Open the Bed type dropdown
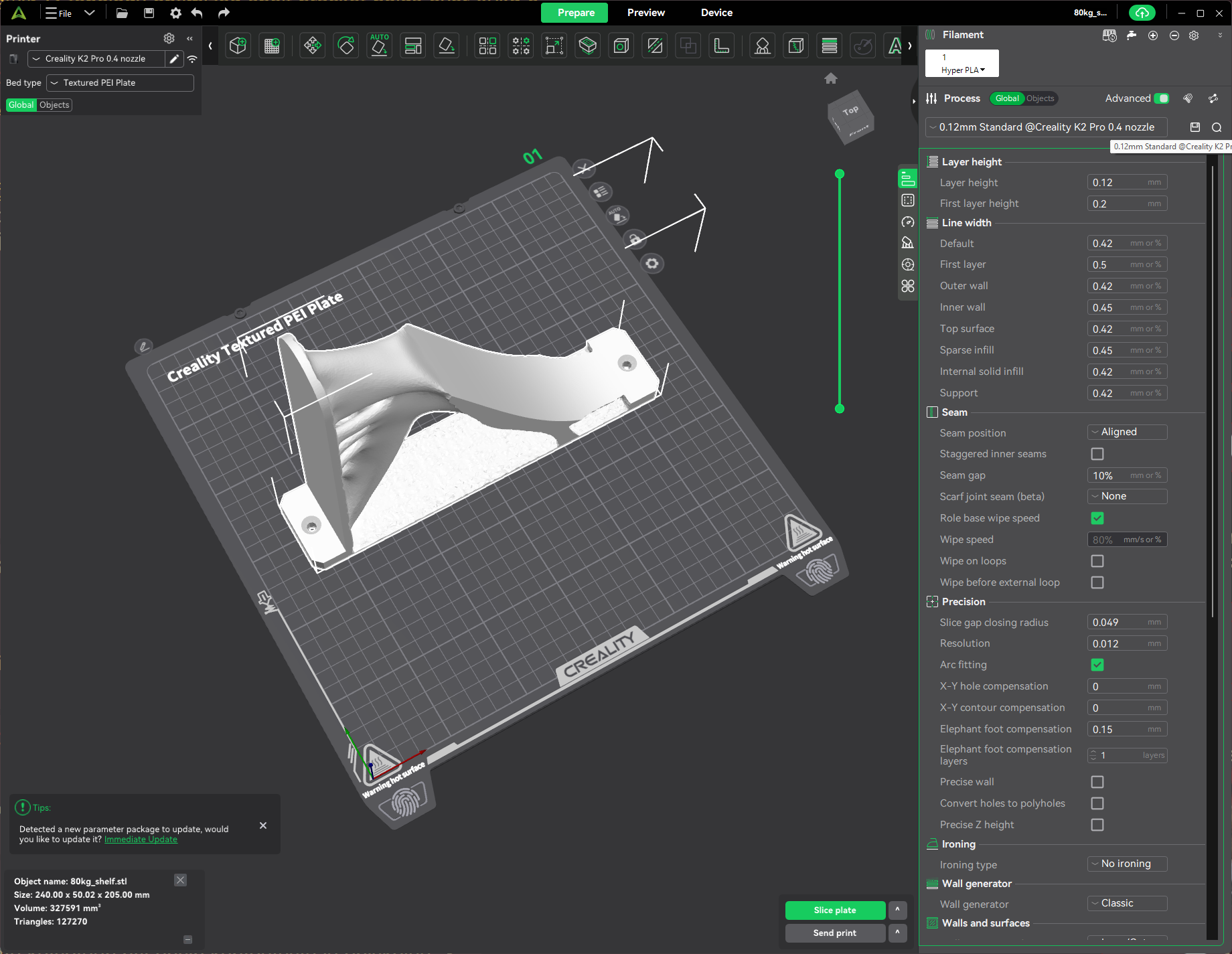This screenshot has height=954, width=1232. pos(121,83)
